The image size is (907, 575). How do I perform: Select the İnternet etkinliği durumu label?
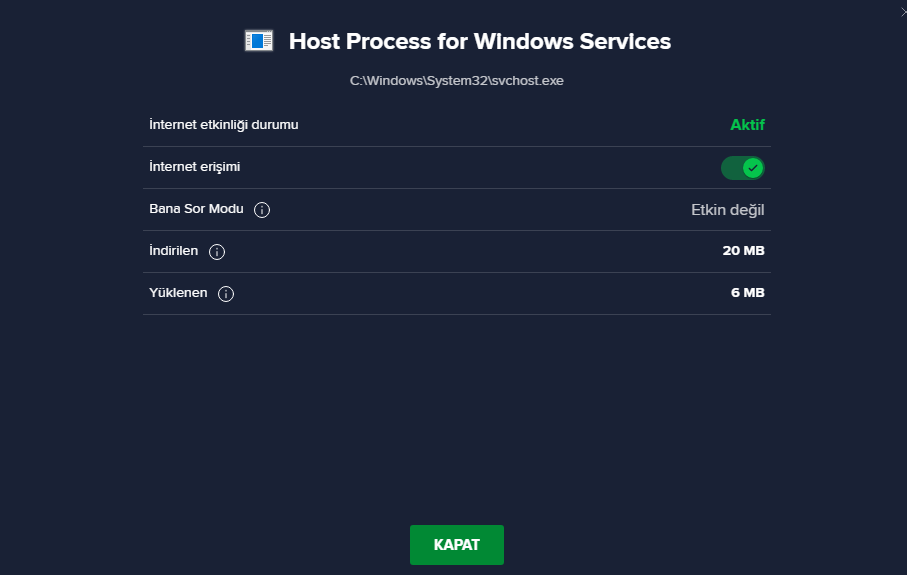(224, 125)
